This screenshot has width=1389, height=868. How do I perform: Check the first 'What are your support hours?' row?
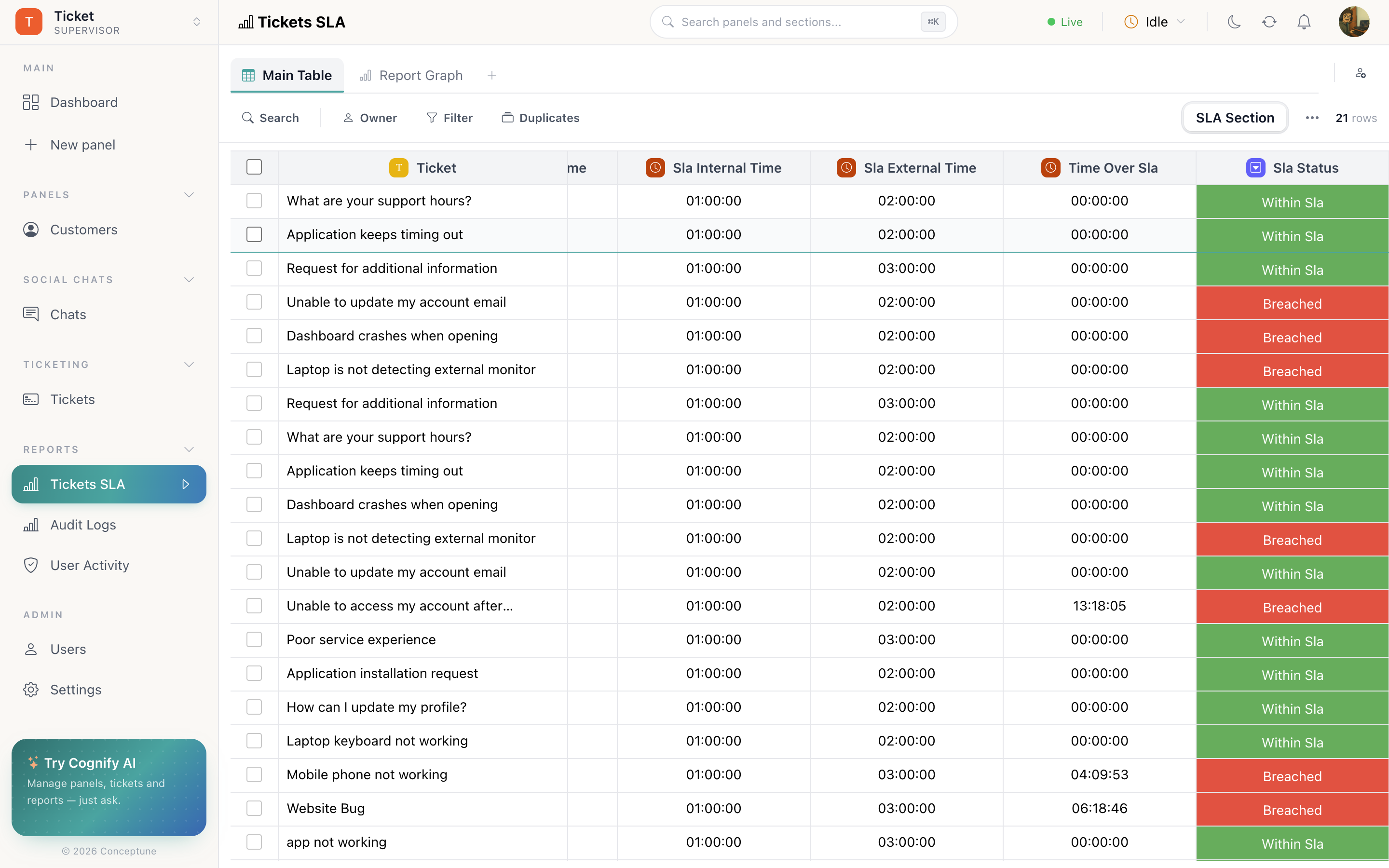(x=254, y=201)
